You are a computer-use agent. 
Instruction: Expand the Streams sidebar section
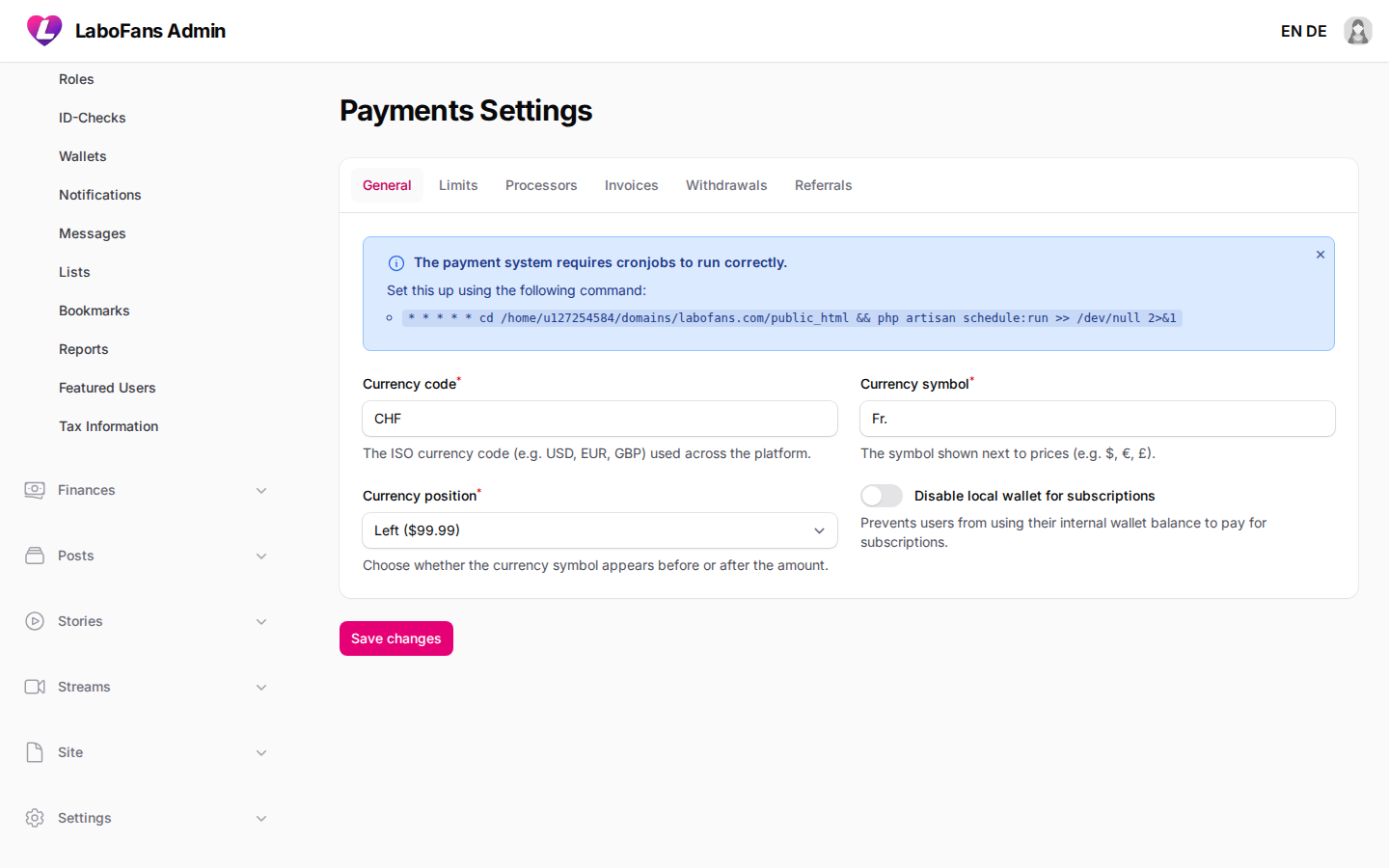click(x=261, y=687)
